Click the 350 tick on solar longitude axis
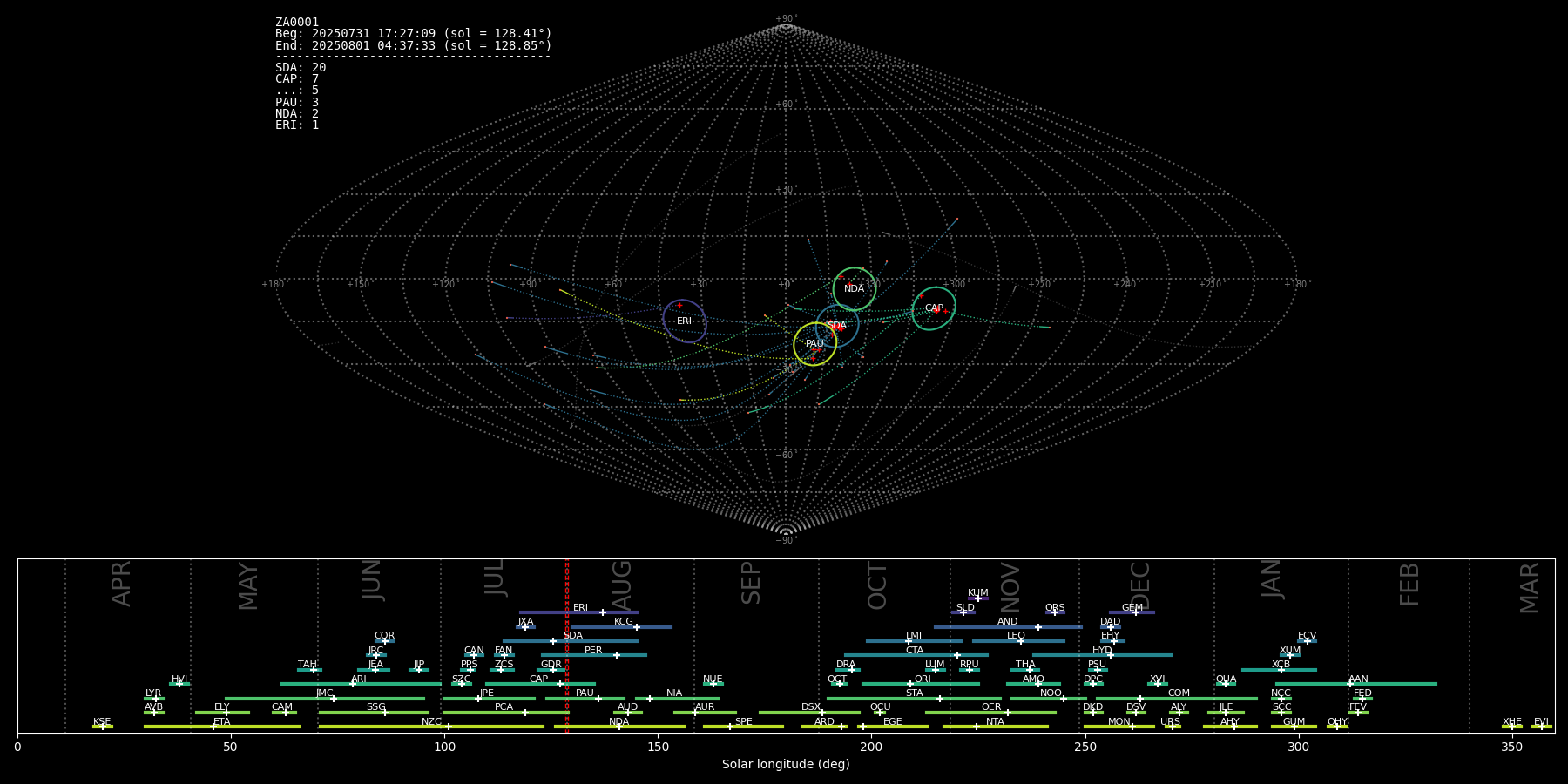1568x784 pixels. point(1511,747)
